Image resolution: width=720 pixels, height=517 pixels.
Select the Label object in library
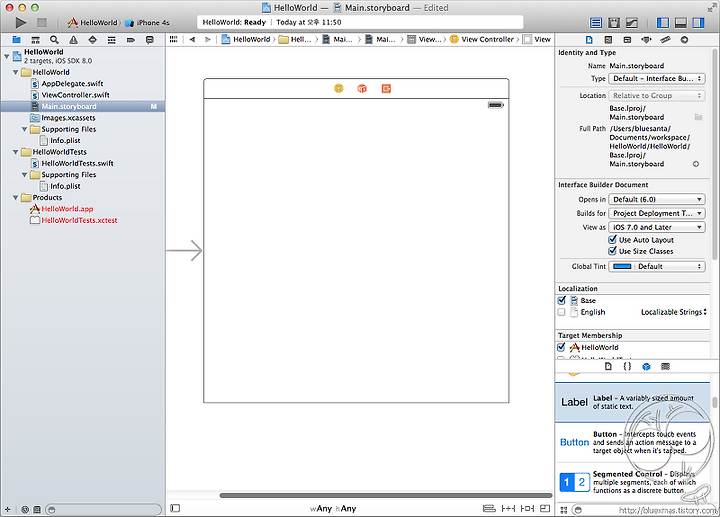632,403
